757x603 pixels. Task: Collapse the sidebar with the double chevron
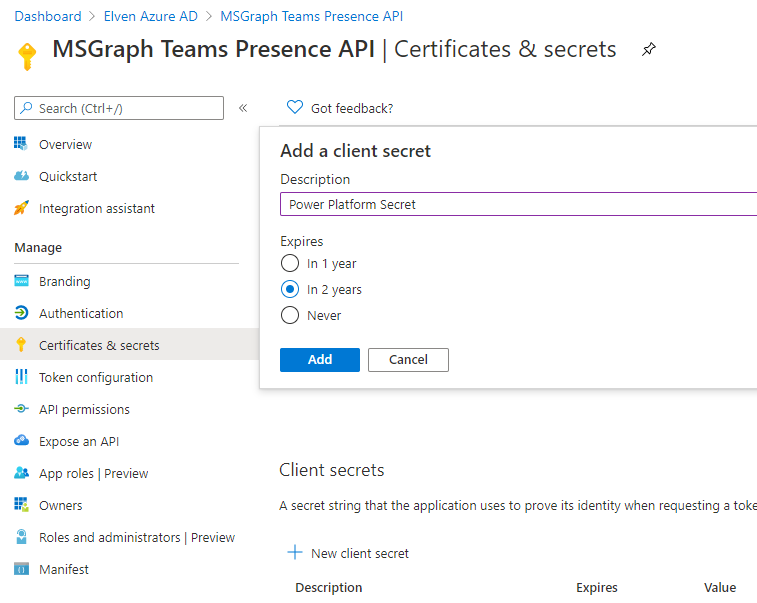point(243,108)
